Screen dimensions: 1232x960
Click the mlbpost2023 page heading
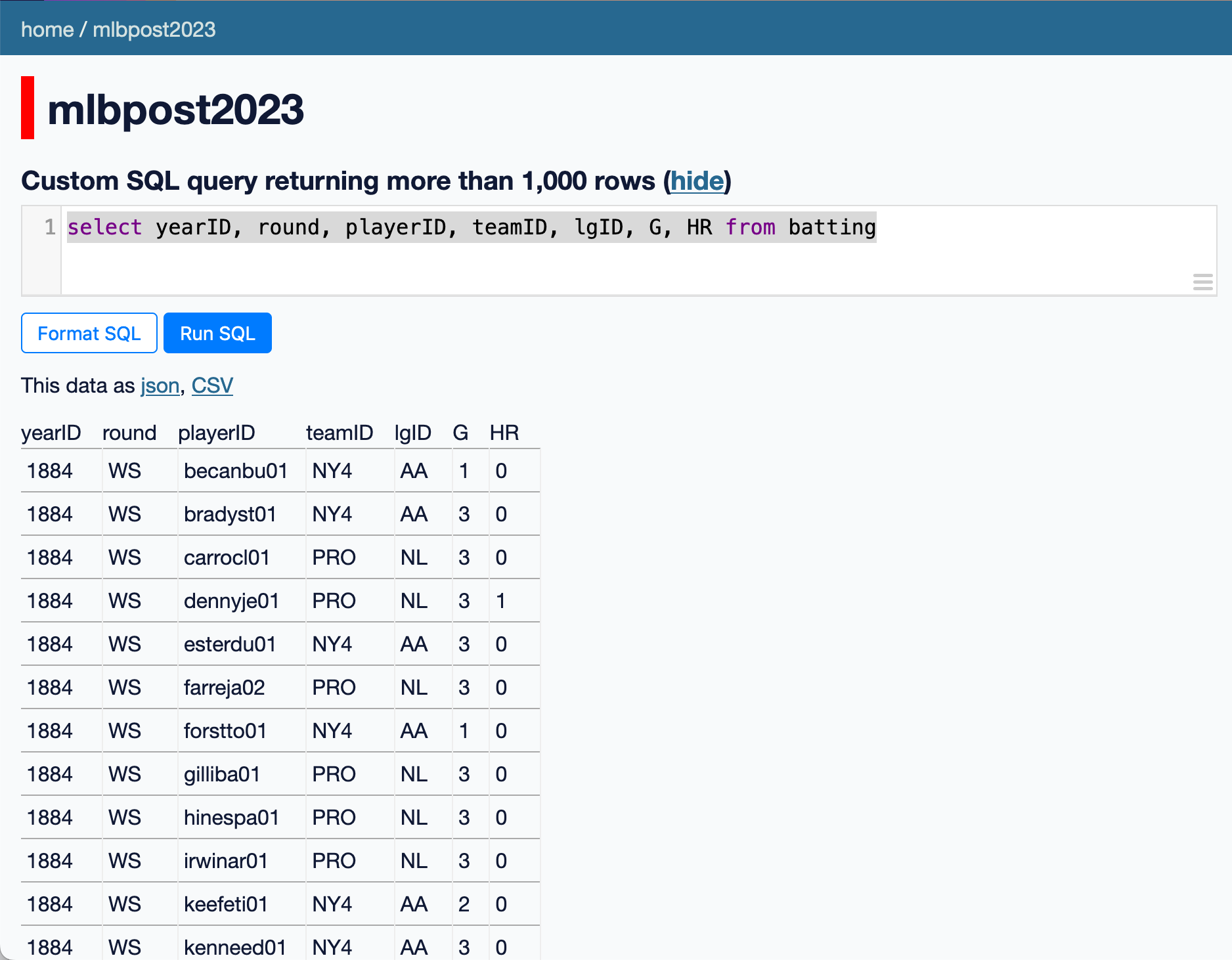click(175, 109)
